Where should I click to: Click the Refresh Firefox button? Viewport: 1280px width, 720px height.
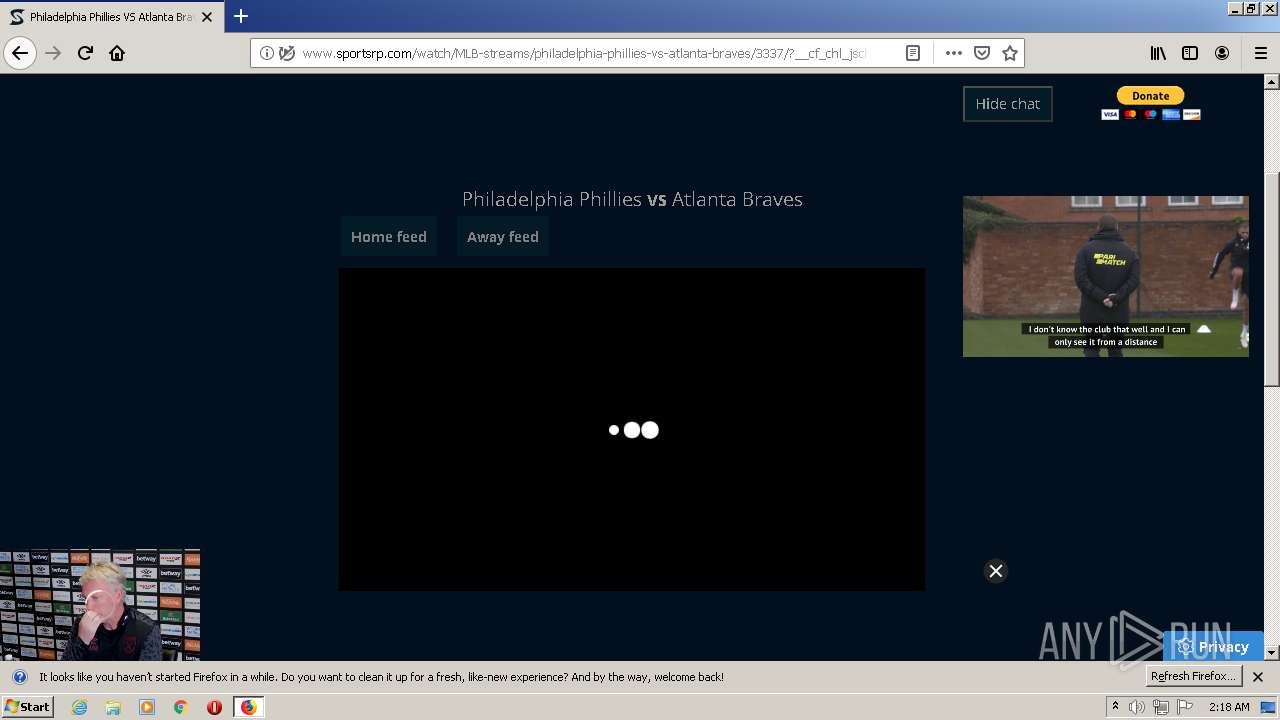pyautogui.click(x=1194, y=677)
